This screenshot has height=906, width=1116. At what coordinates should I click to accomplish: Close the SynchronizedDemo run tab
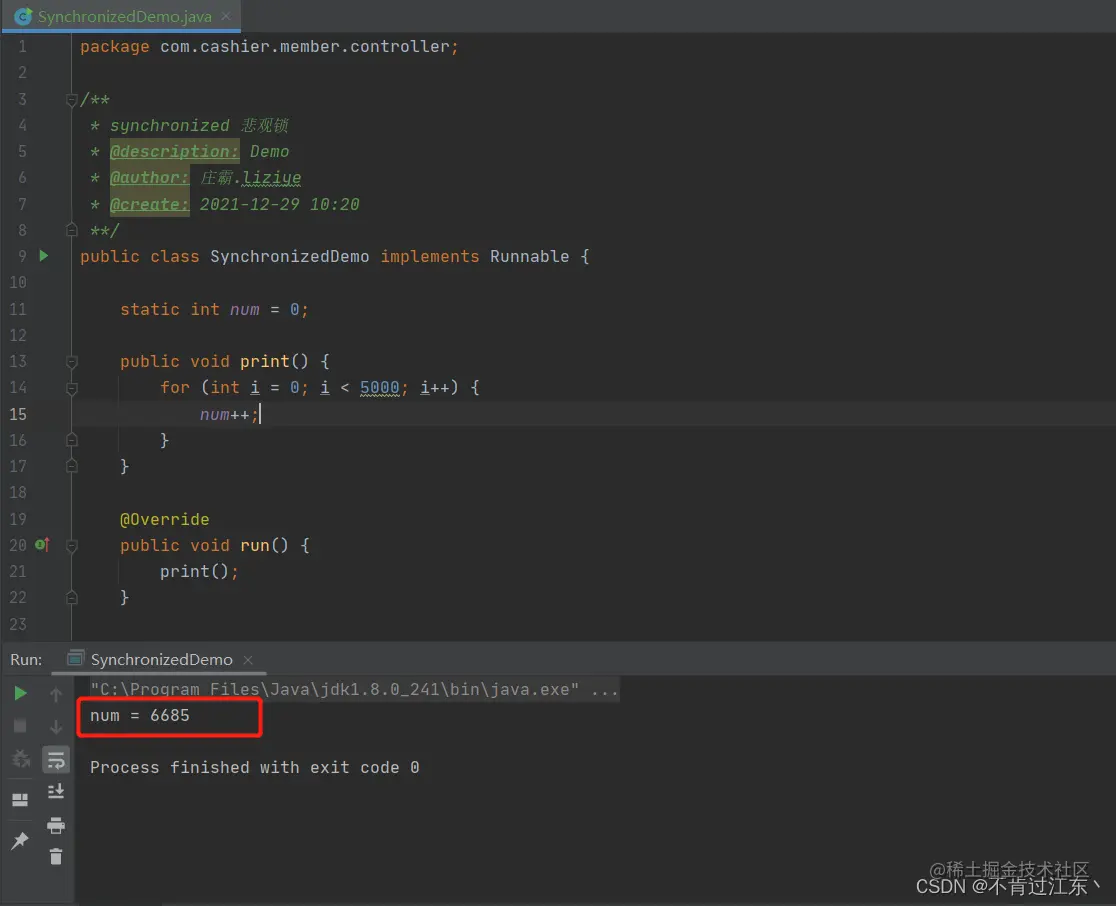[x=248, y=660]
